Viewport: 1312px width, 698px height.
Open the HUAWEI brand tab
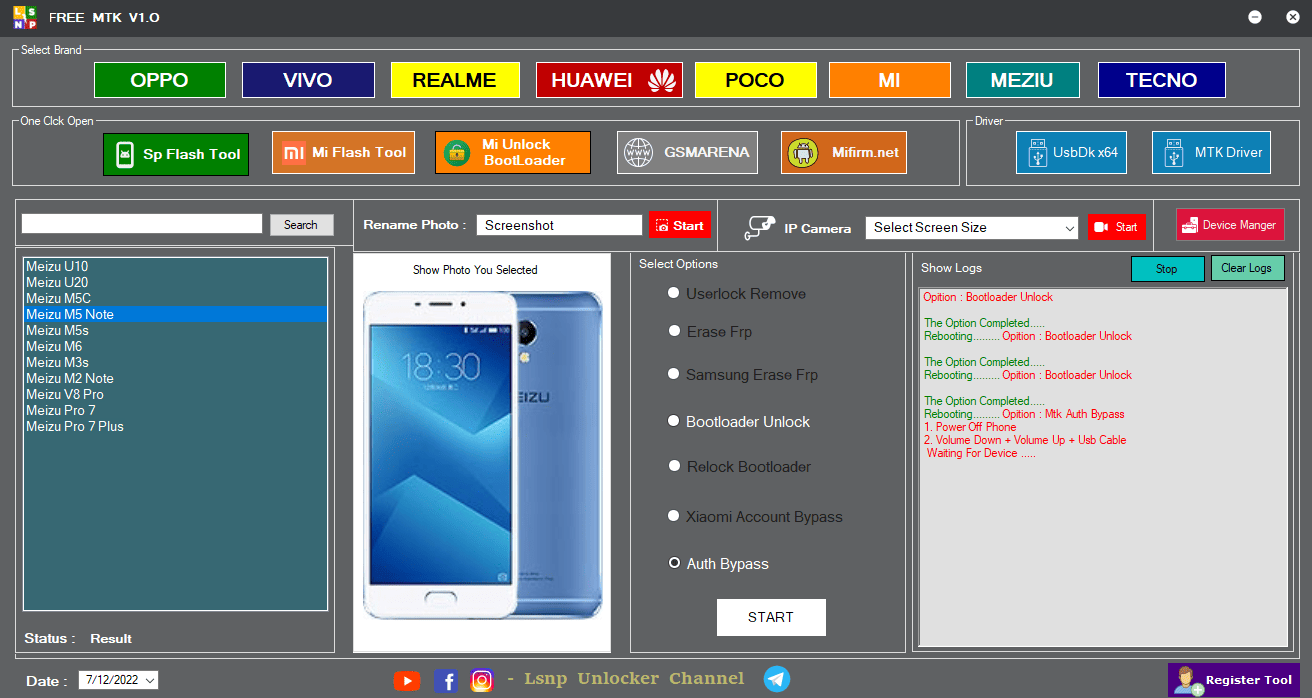tap(609, 80)
